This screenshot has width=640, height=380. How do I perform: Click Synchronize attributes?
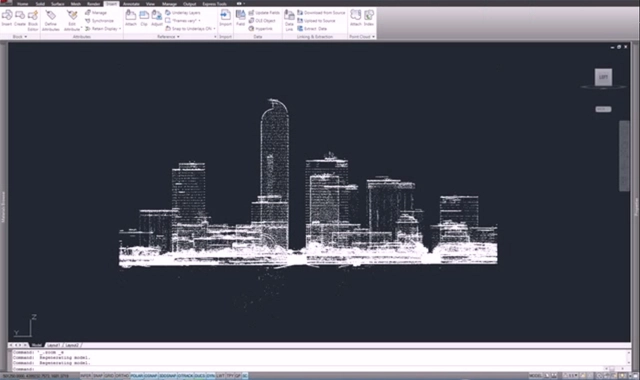click(99, 20)
